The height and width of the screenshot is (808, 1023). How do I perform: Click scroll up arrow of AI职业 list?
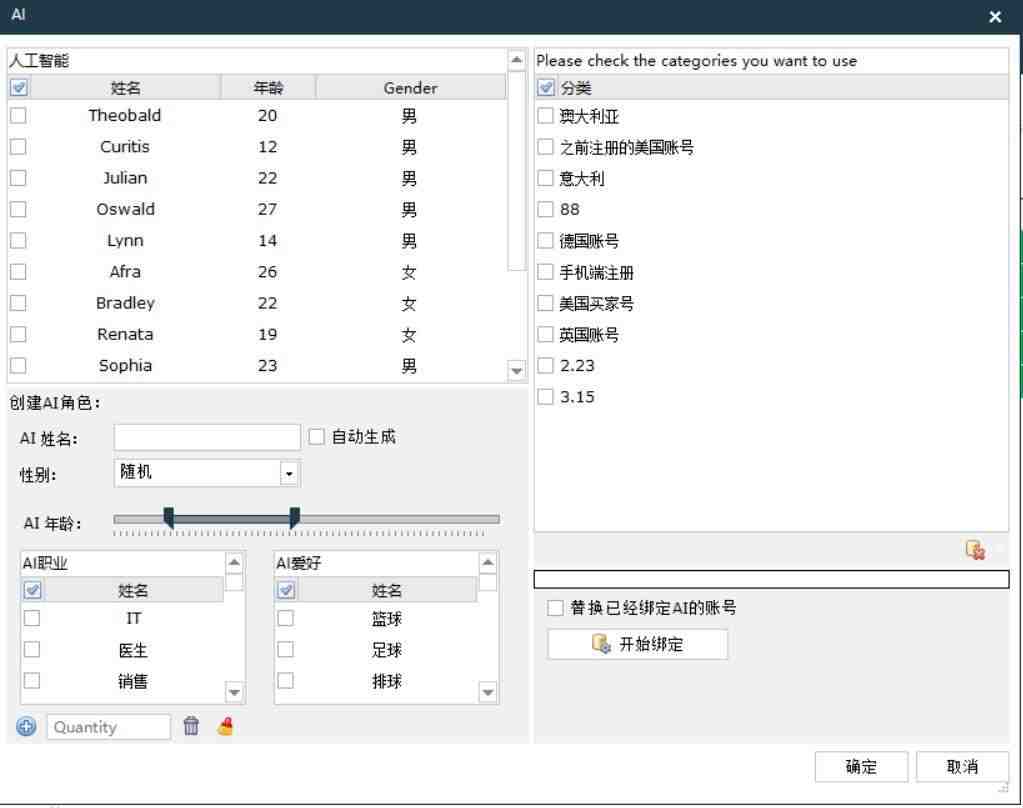pos(234,563)
